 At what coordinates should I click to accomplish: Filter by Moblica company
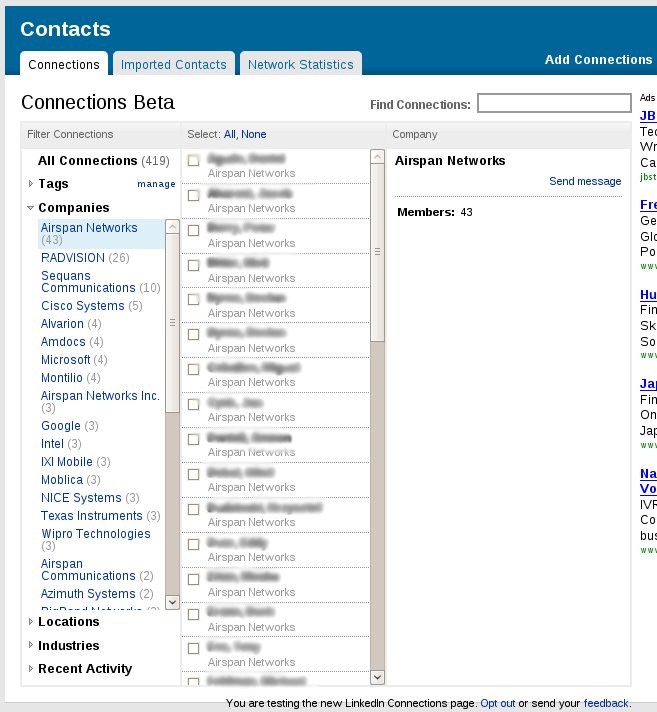70,480
